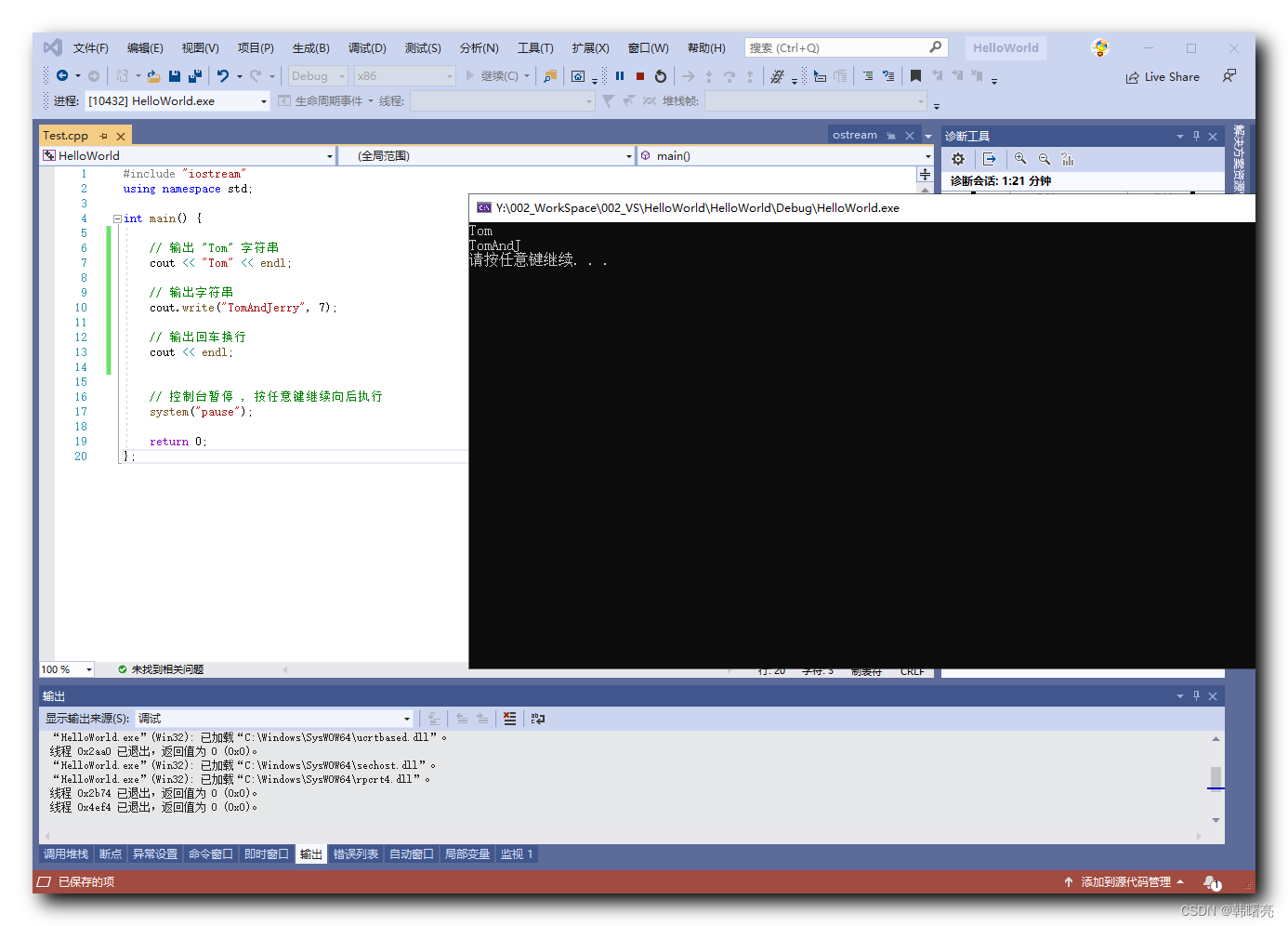Click the Step Into debugging icon
This screenshot has height=926, width=1288.
709,76
